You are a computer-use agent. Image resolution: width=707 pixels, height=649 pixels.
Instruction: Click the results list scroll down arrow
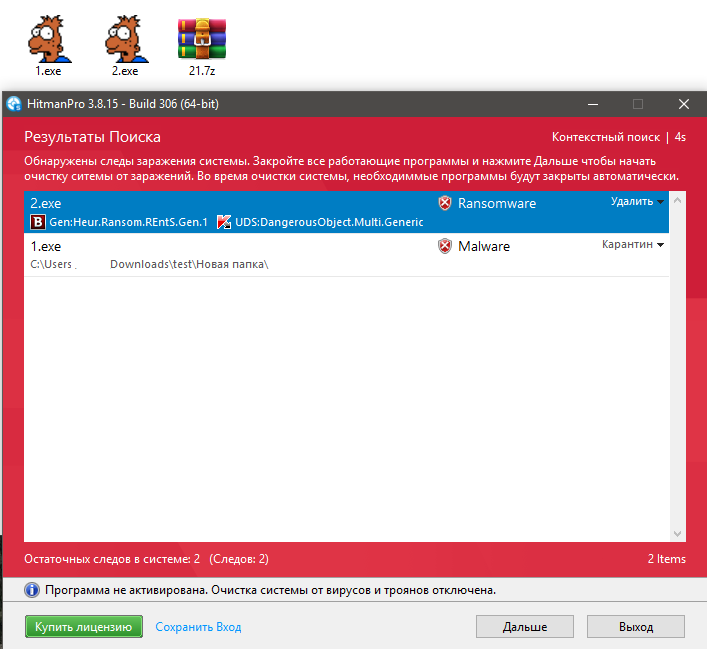point(677,534)
